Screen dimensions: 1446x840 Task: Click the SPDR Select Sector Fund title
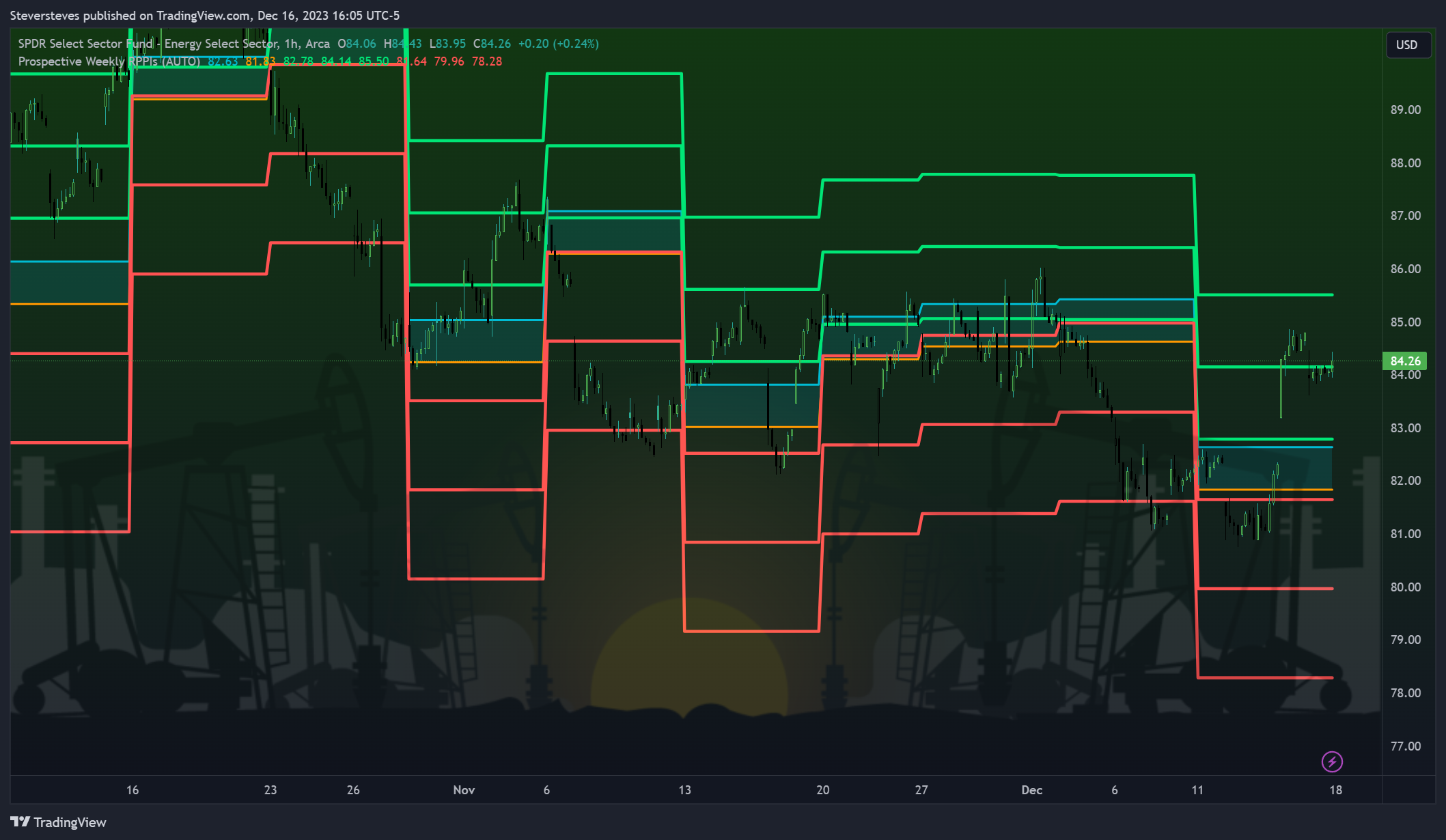tap(173, 44)
